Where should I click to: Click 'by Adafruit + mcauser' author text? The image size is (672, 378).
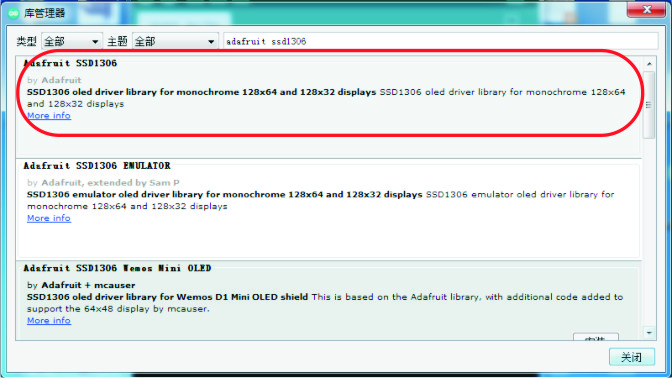81,285
